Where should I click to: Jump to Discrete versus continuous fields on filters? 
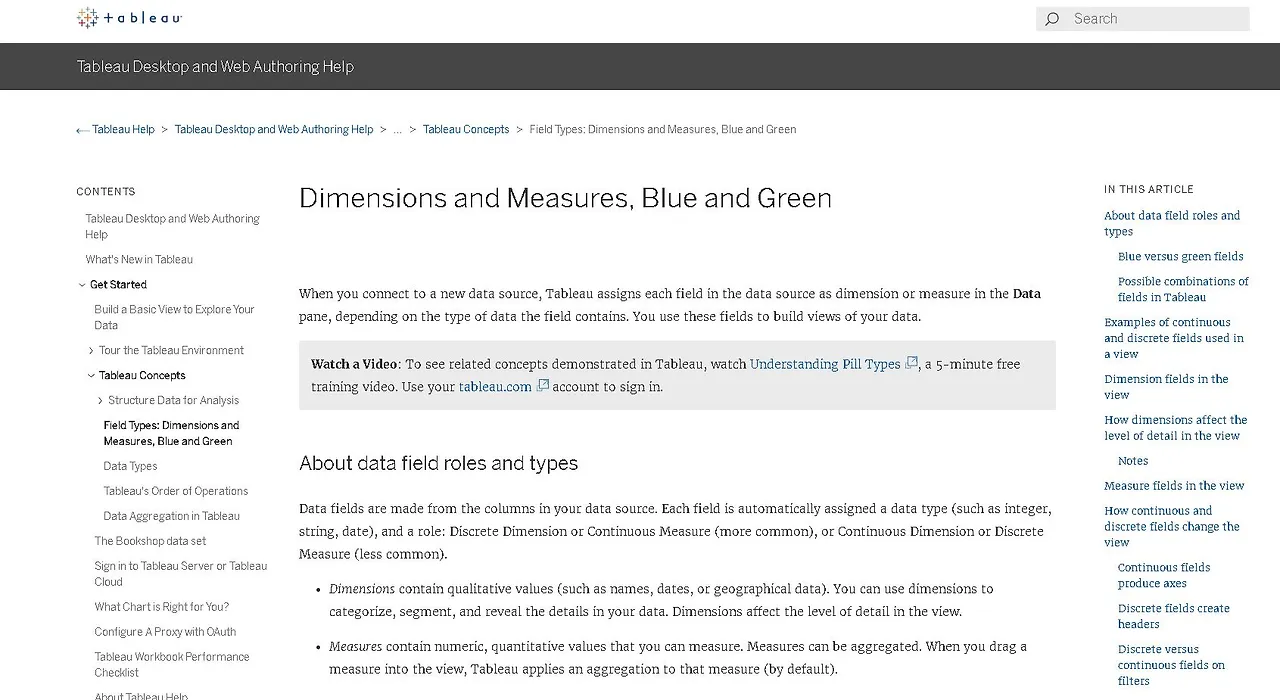coord(1171,666)
